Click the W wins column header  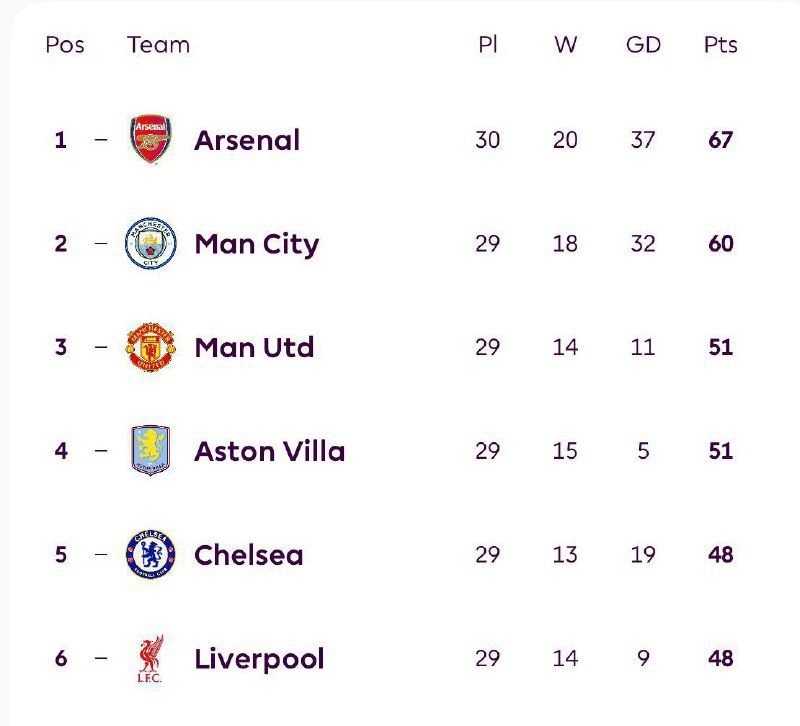[565, 45]
